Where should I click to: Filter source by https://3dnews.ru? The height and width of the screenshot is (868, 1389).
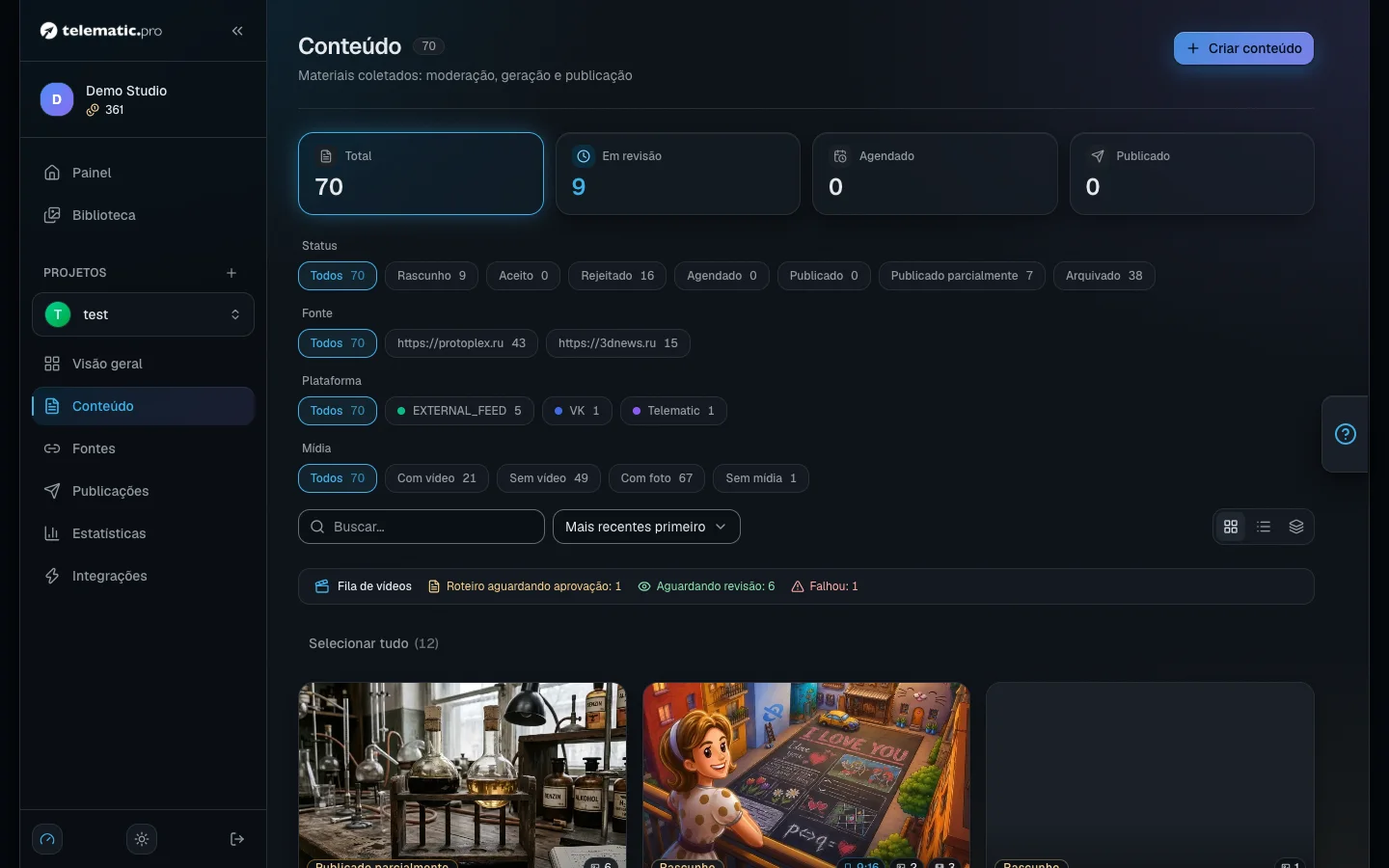coord(618,343)
